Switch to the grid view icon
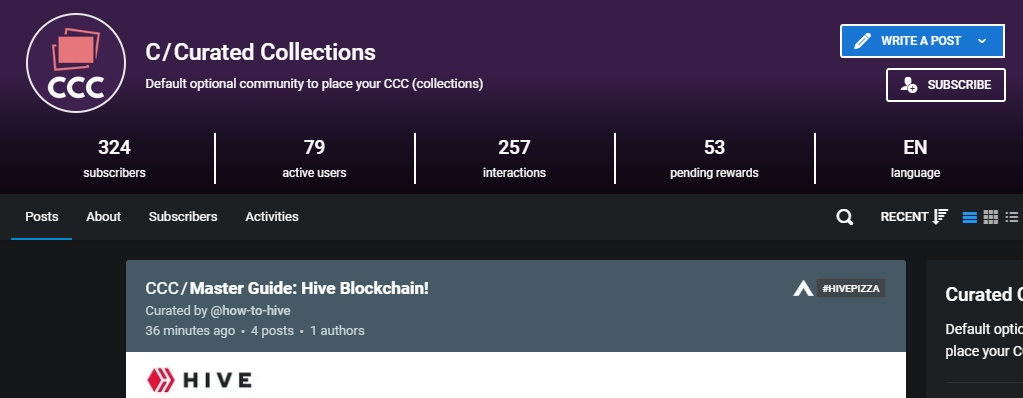 point(990,217)
